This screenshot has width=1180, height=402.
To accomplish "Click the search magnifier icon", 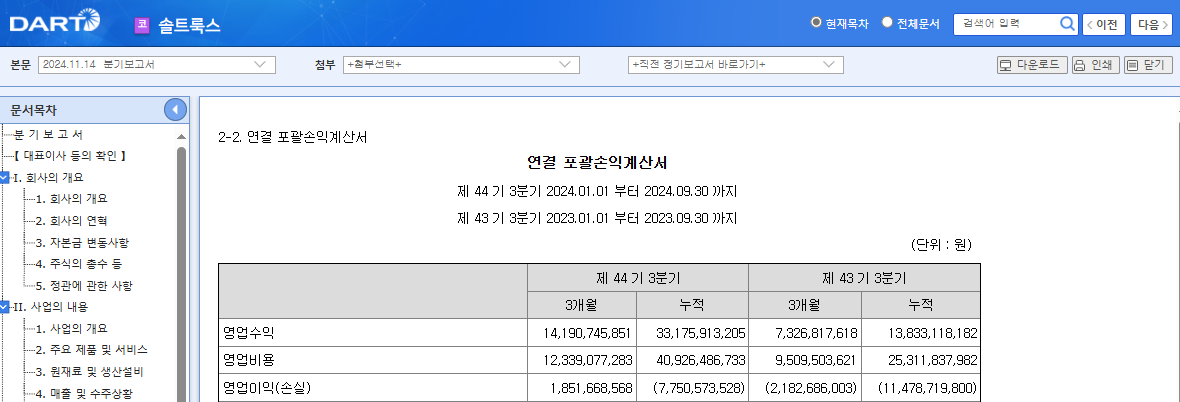I will [1067, 24].
